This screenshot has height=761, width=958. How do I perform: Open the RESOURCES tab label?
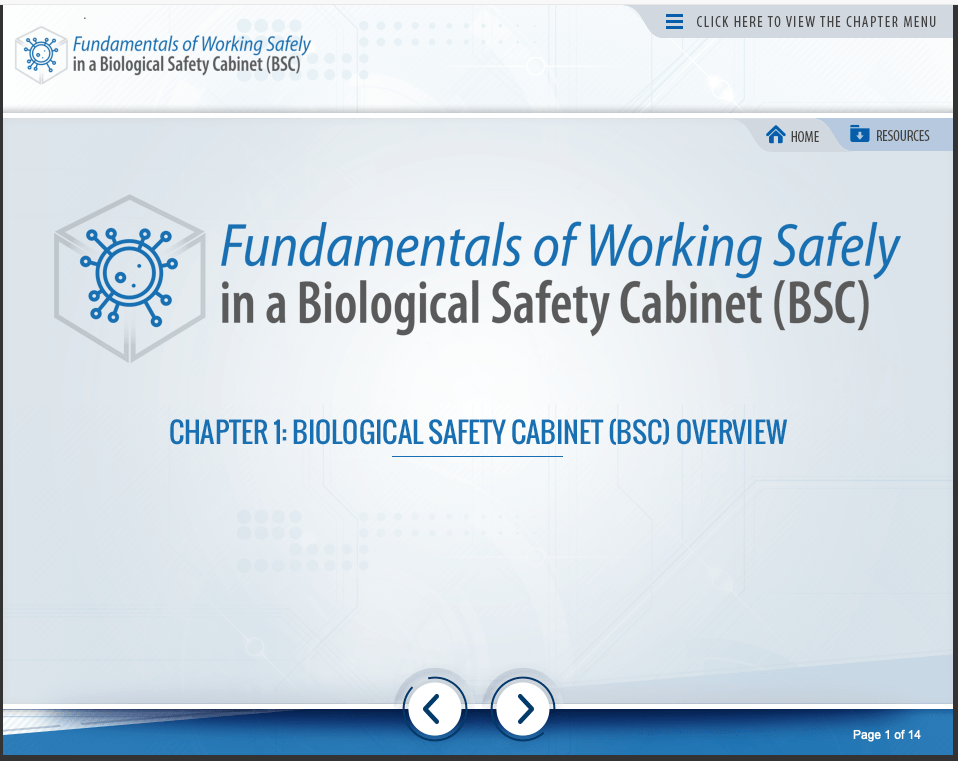click(x=902, y=136)
